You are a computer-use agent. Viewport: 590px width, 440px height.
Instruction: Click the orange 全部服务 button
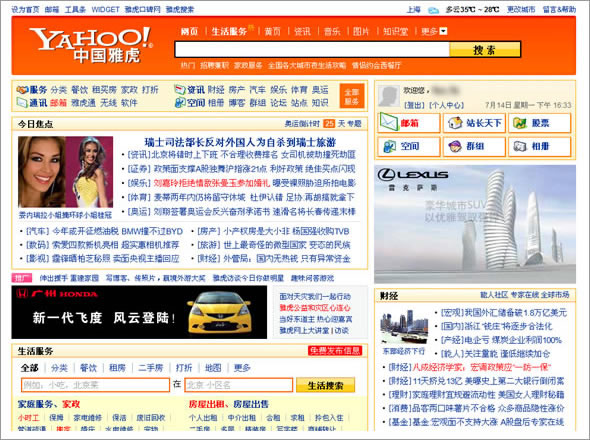352,96
